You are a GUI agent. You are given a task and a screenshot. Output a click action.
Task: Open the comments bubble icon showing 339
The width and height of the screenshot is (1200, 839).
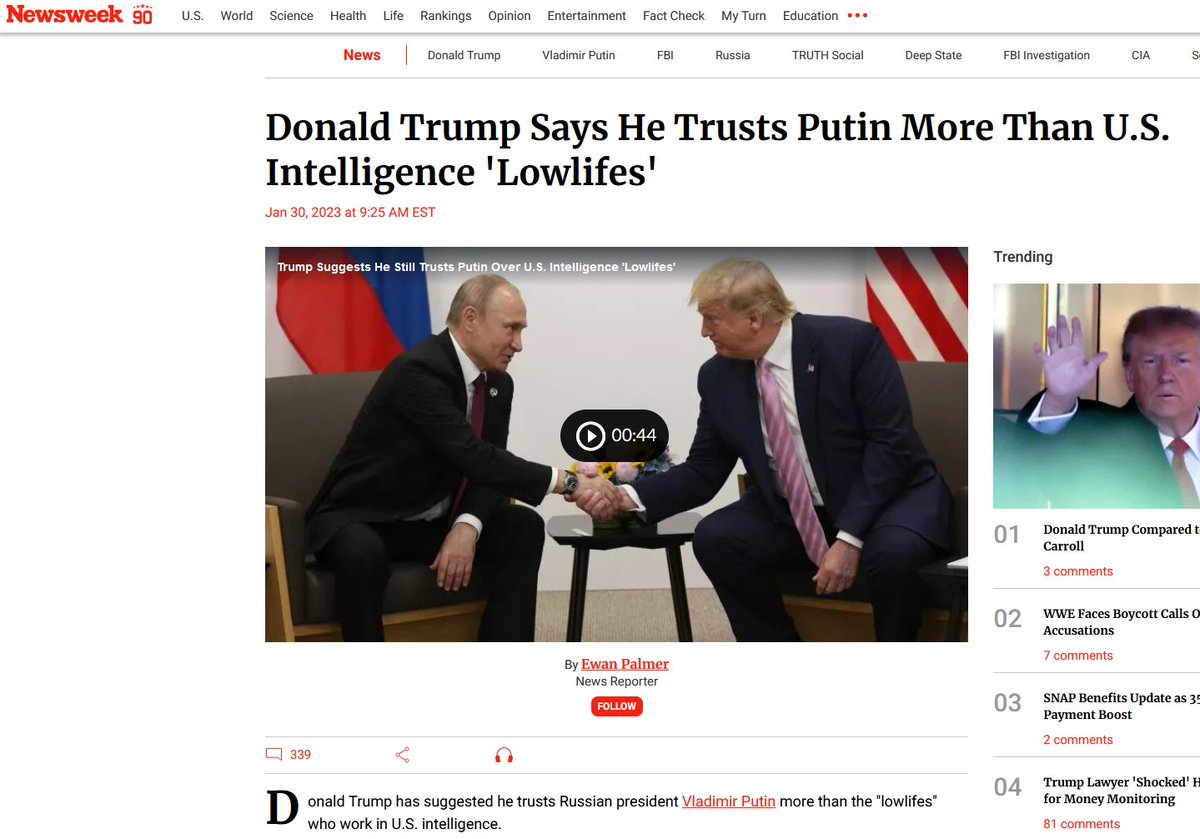pos(274,755)
